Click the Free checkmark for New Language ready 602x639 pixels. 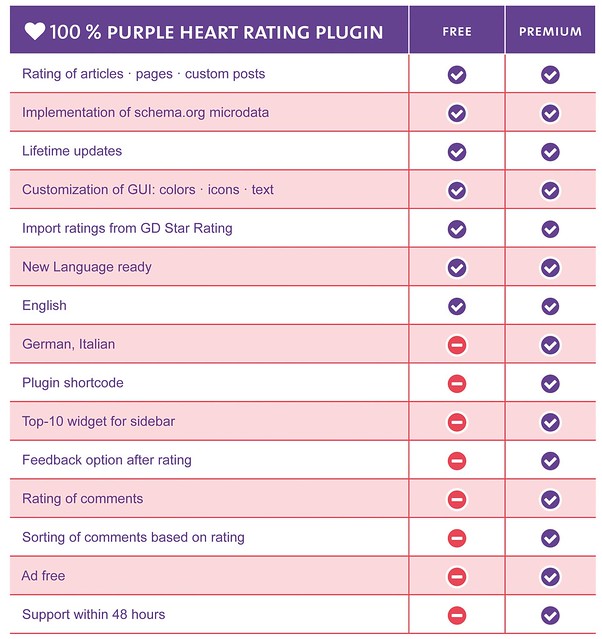[456, 268]
